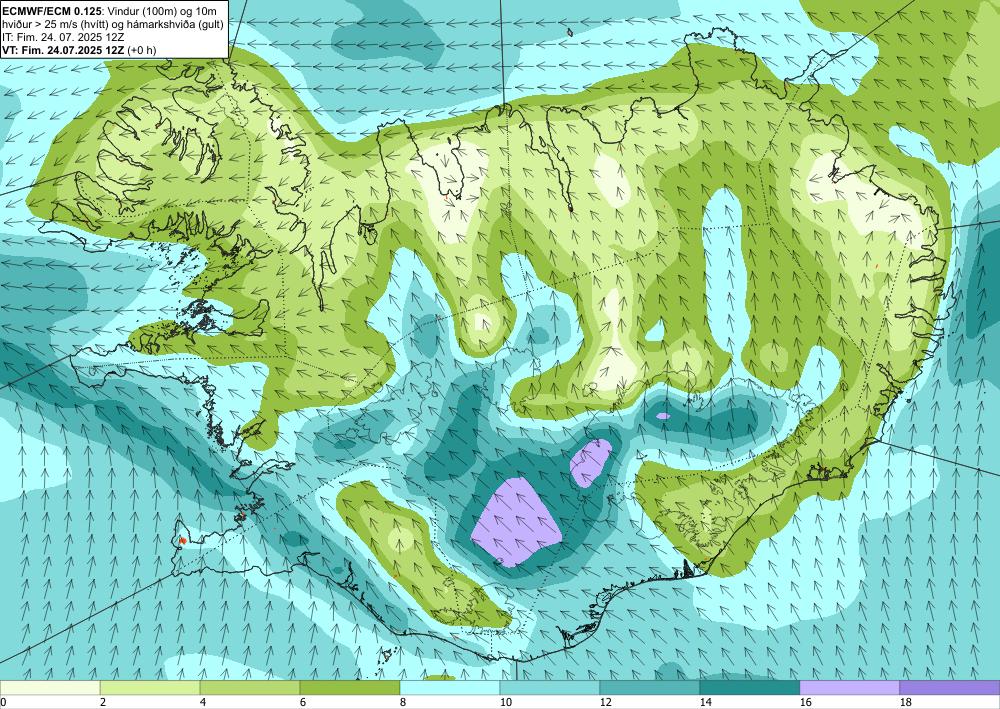The width and height of the screenshot is (1000, 709).
Task: Click the legend scale label "6"
Action: (x=303, y=702)
